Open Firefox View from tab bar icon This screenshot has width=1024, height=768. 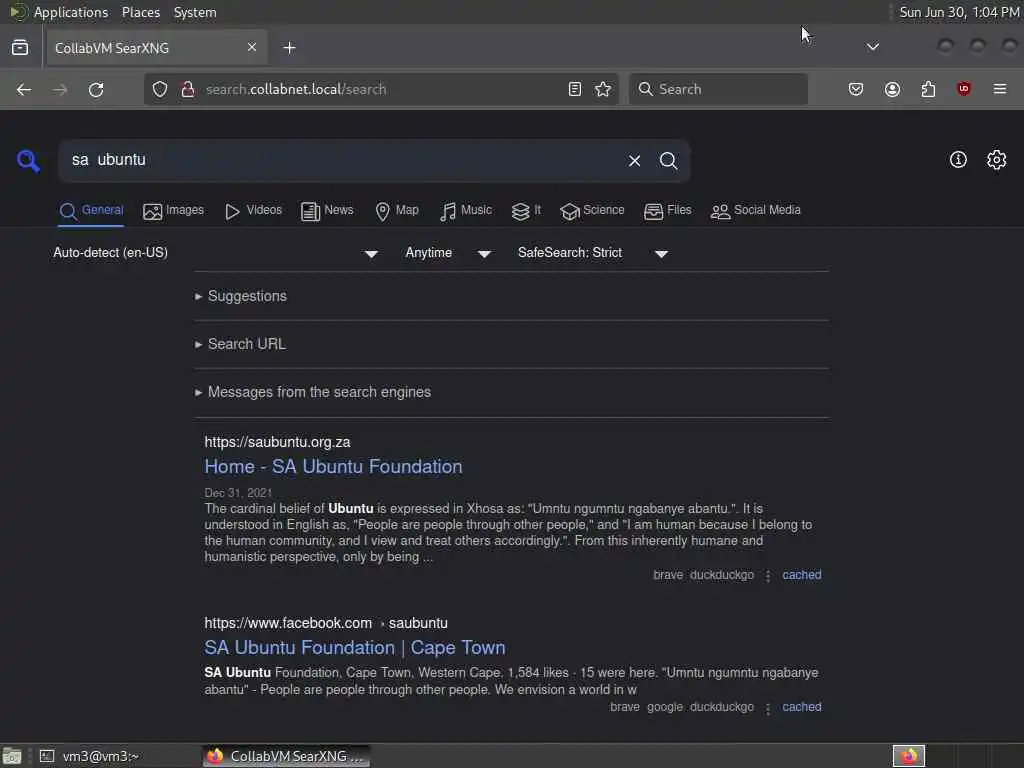[x=20, y=48]
